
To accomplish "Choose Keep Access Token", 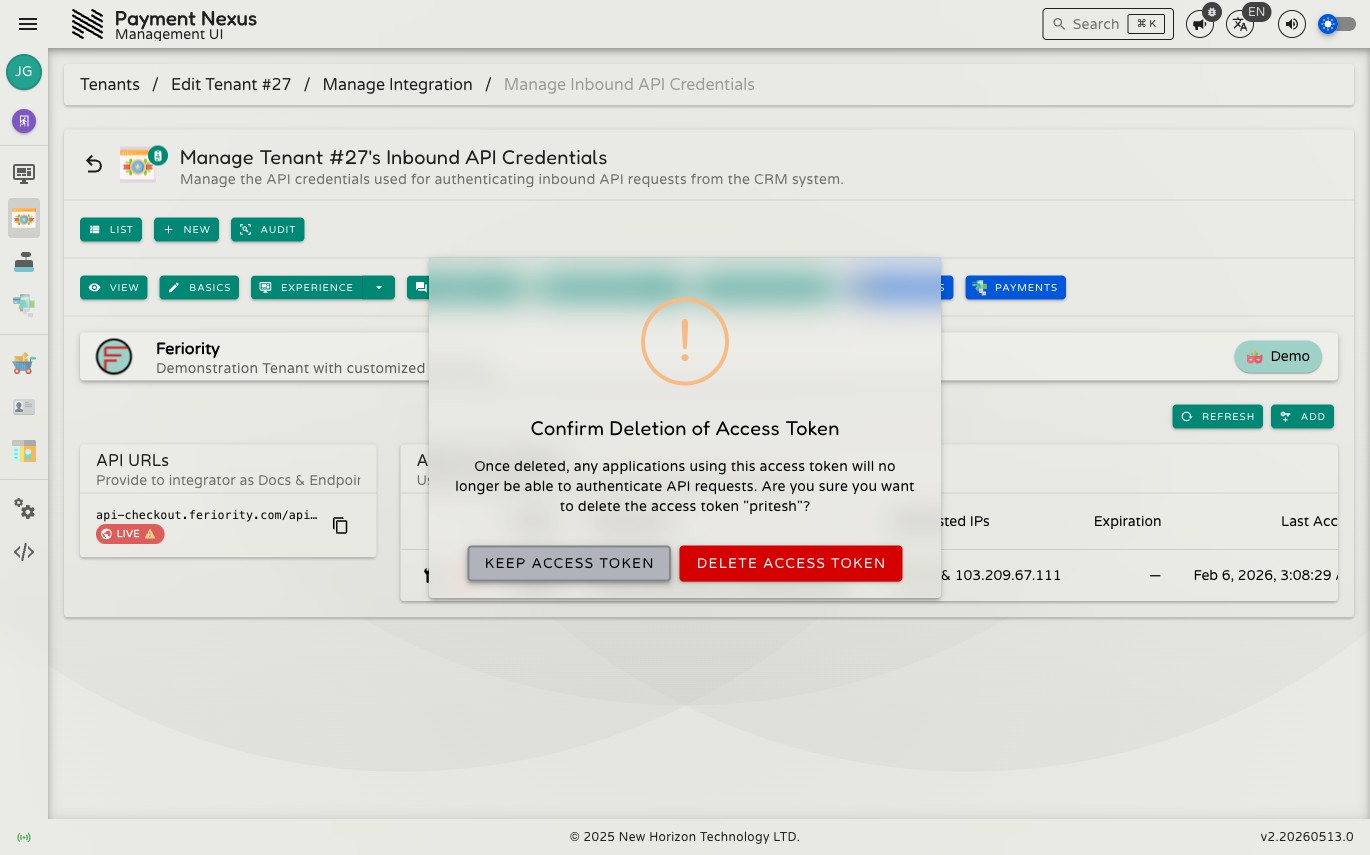I will click(x=569, y=563).
